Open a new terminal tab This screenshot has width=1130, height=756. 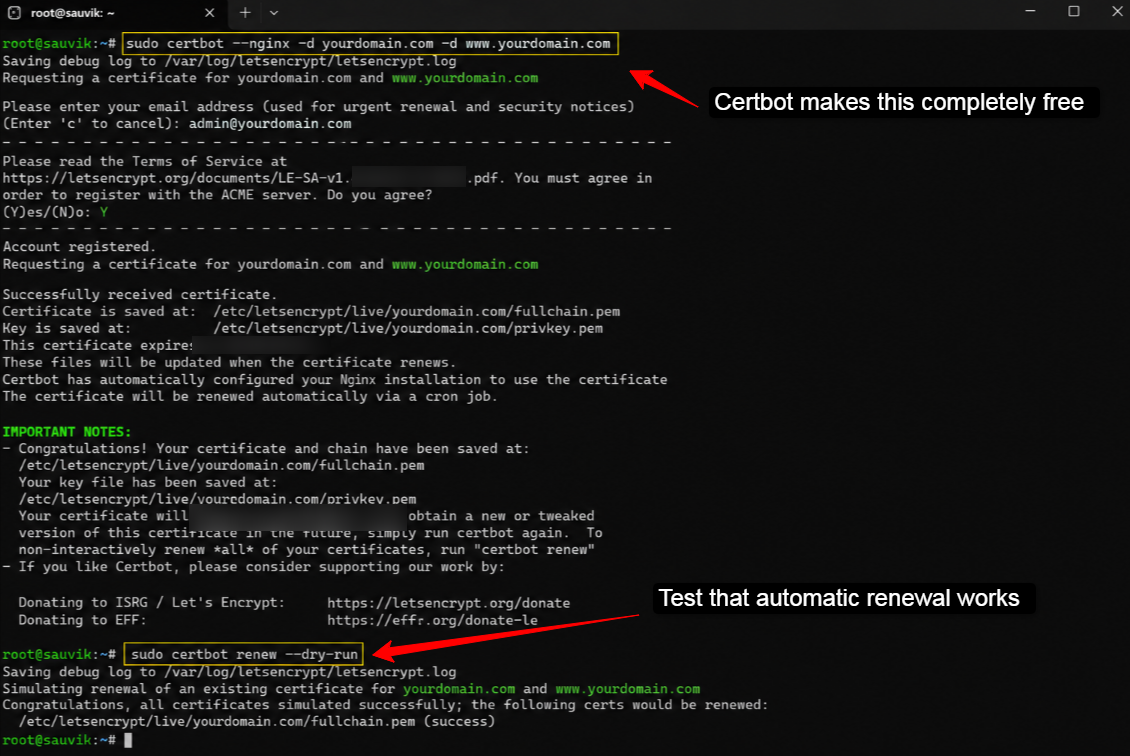(x=245, y=12)
